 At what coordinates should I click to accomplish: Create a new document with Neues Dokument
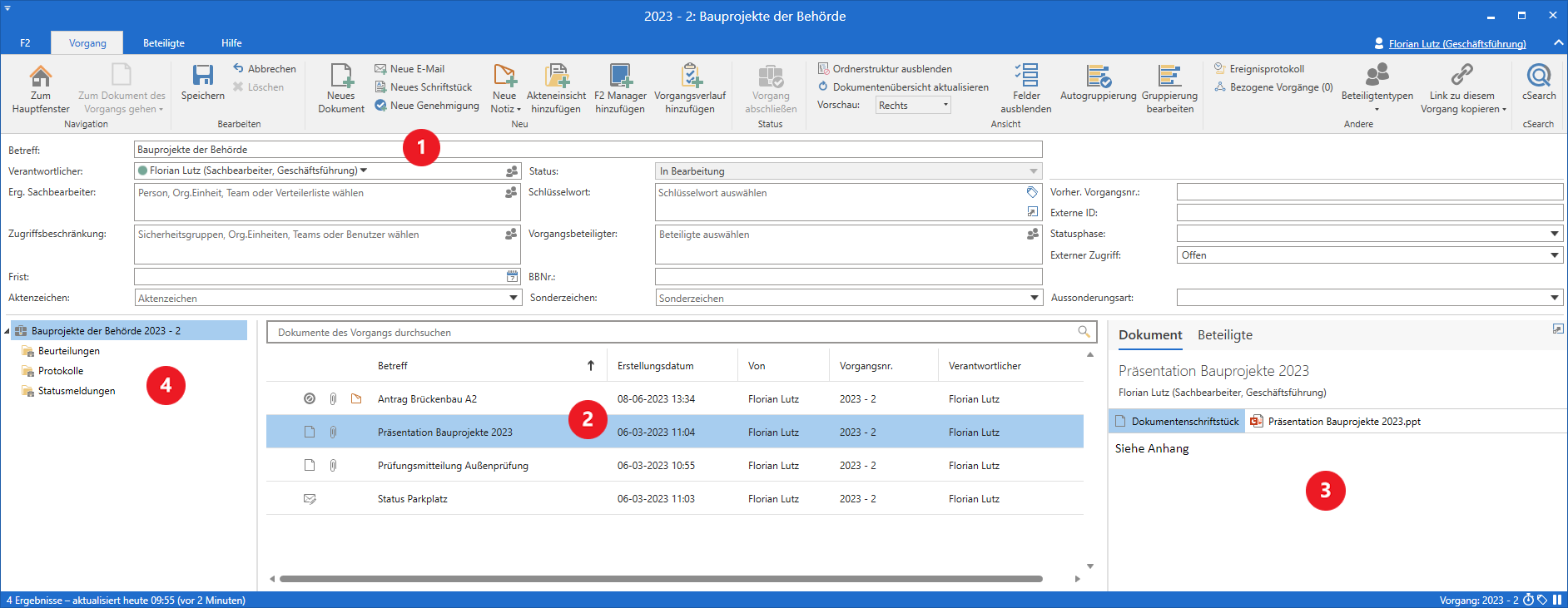341,77
